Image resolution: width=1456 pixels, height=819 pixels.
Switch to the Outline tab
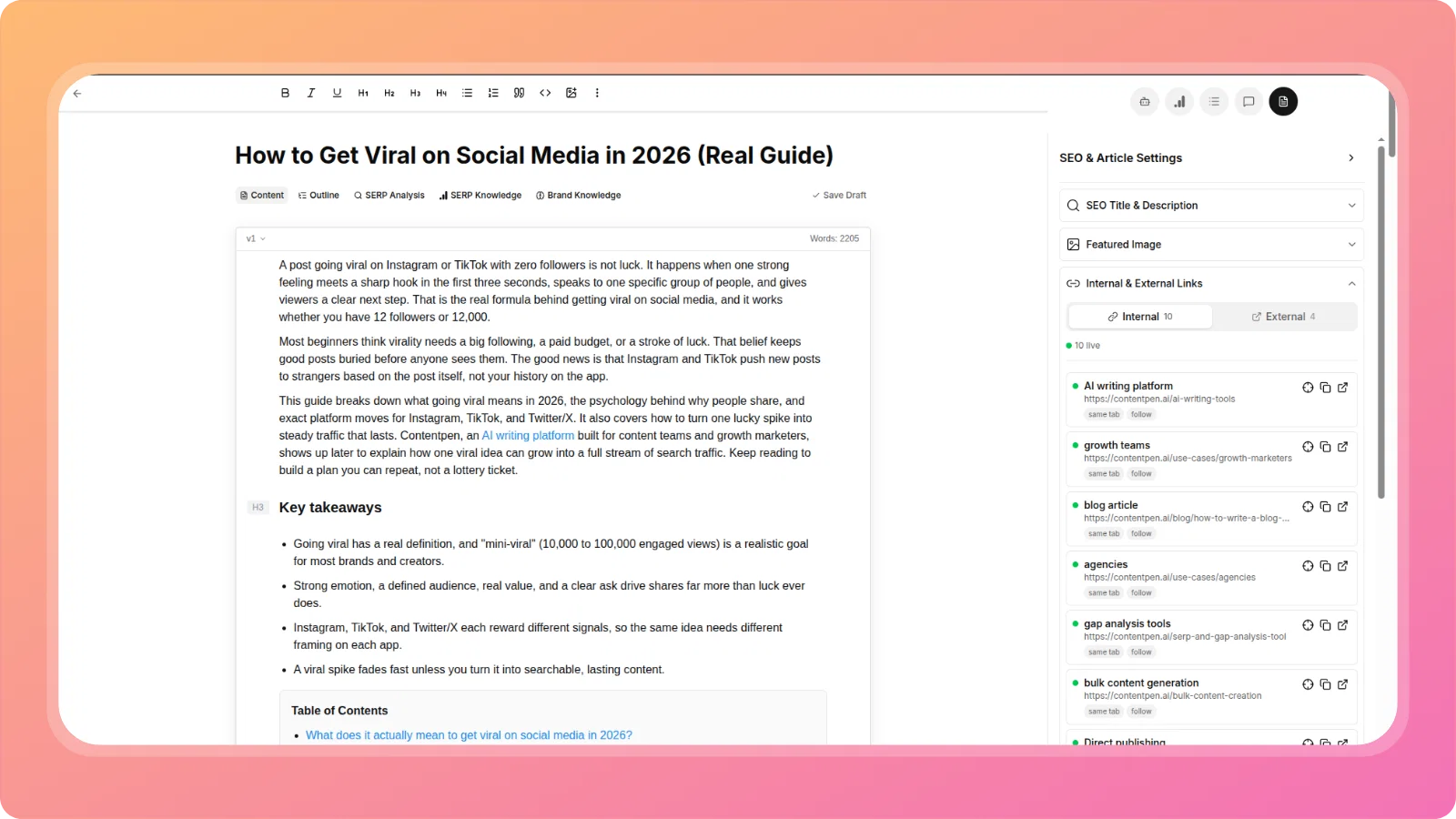[318, 196]
